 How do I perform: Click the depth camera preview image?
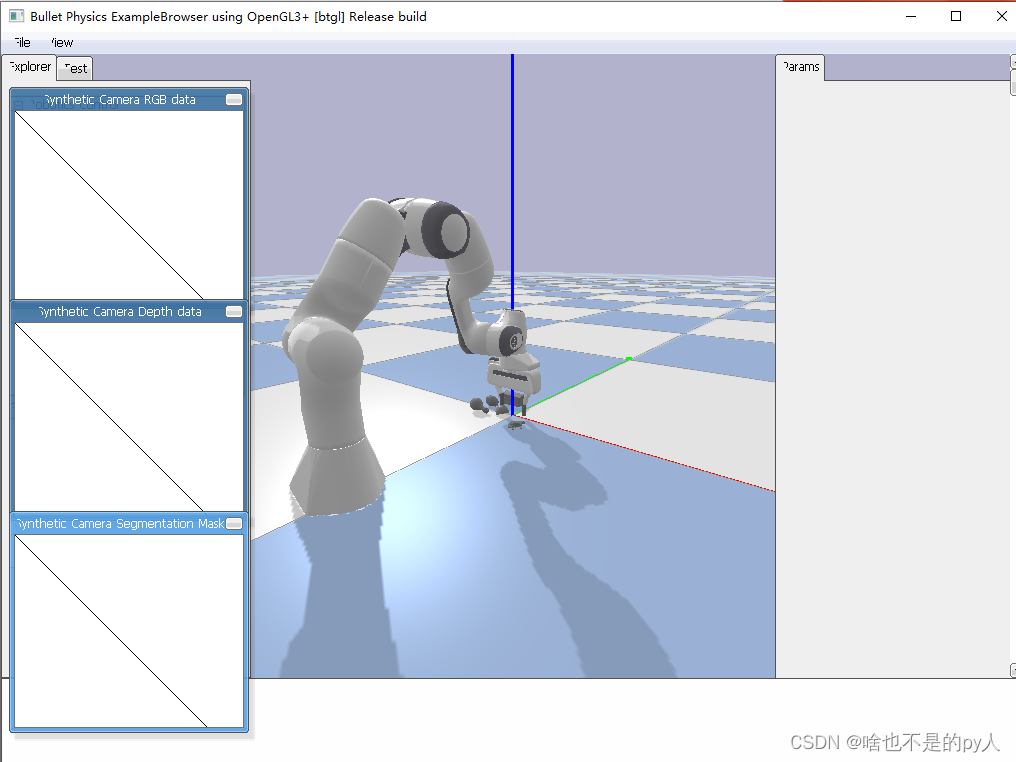(x=128, y=415)
